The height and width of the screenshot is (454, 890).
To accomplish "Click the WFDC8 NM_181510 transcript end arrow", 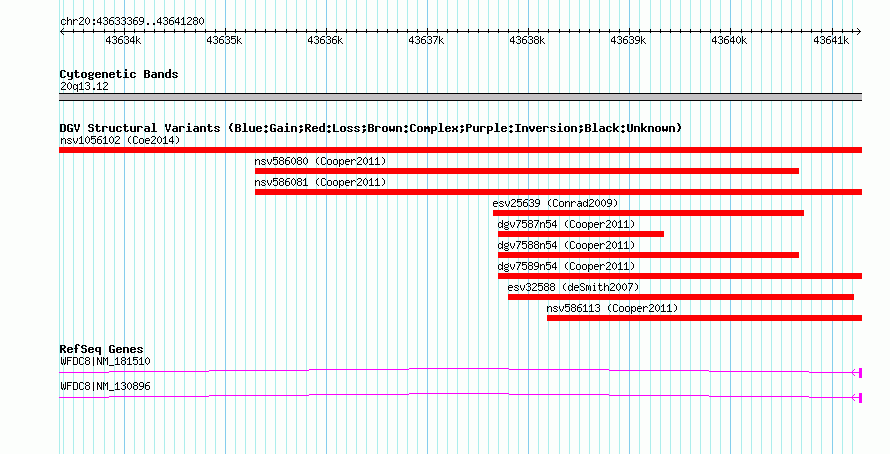I will pyautogui.click(x=857, y=372).
